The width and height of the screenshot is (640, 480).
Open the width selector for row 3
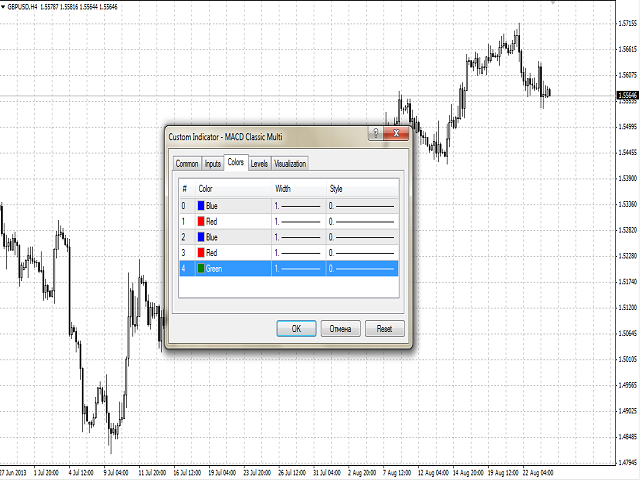(x=299, y=253)
